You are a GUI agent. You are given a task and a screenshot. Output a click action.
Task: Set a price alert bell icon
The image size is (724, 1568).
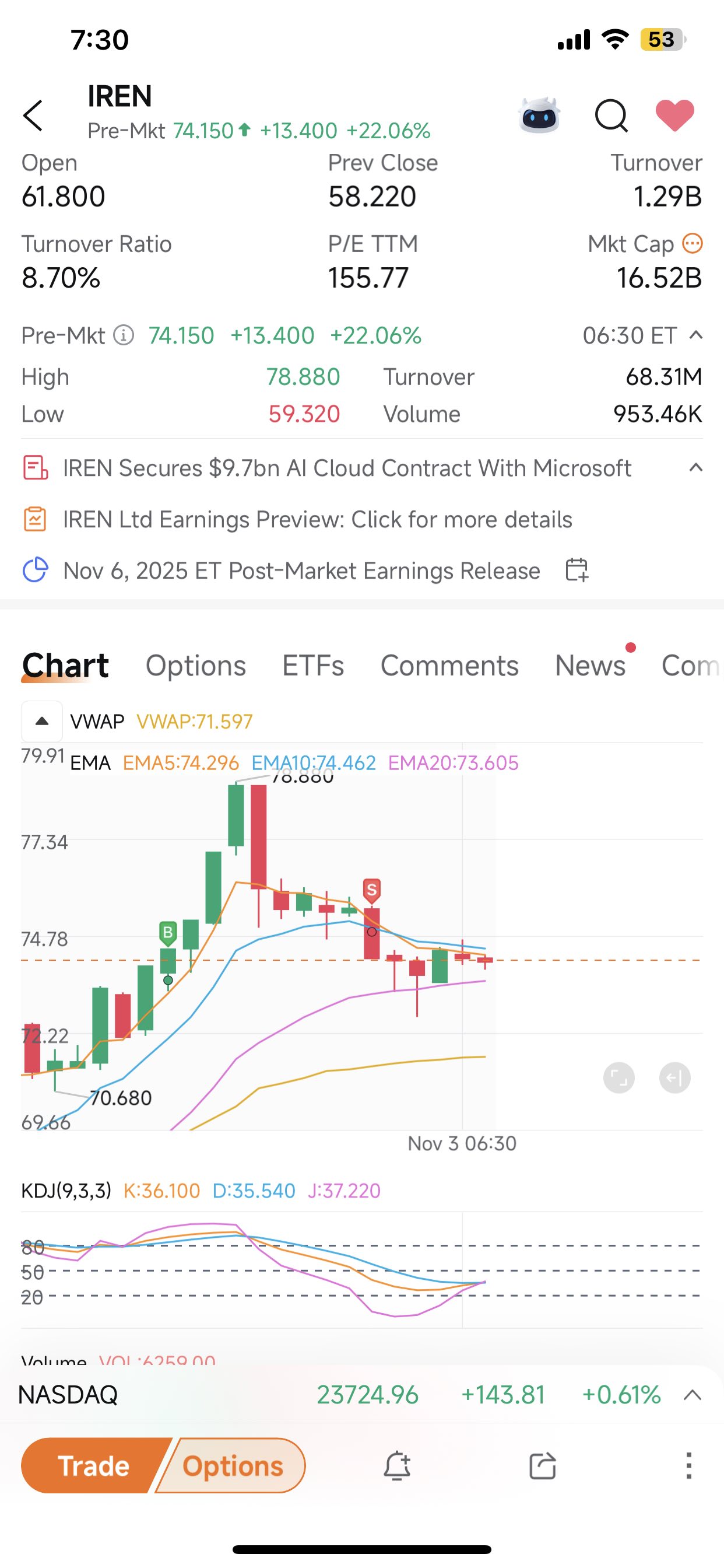(398, 1466)
